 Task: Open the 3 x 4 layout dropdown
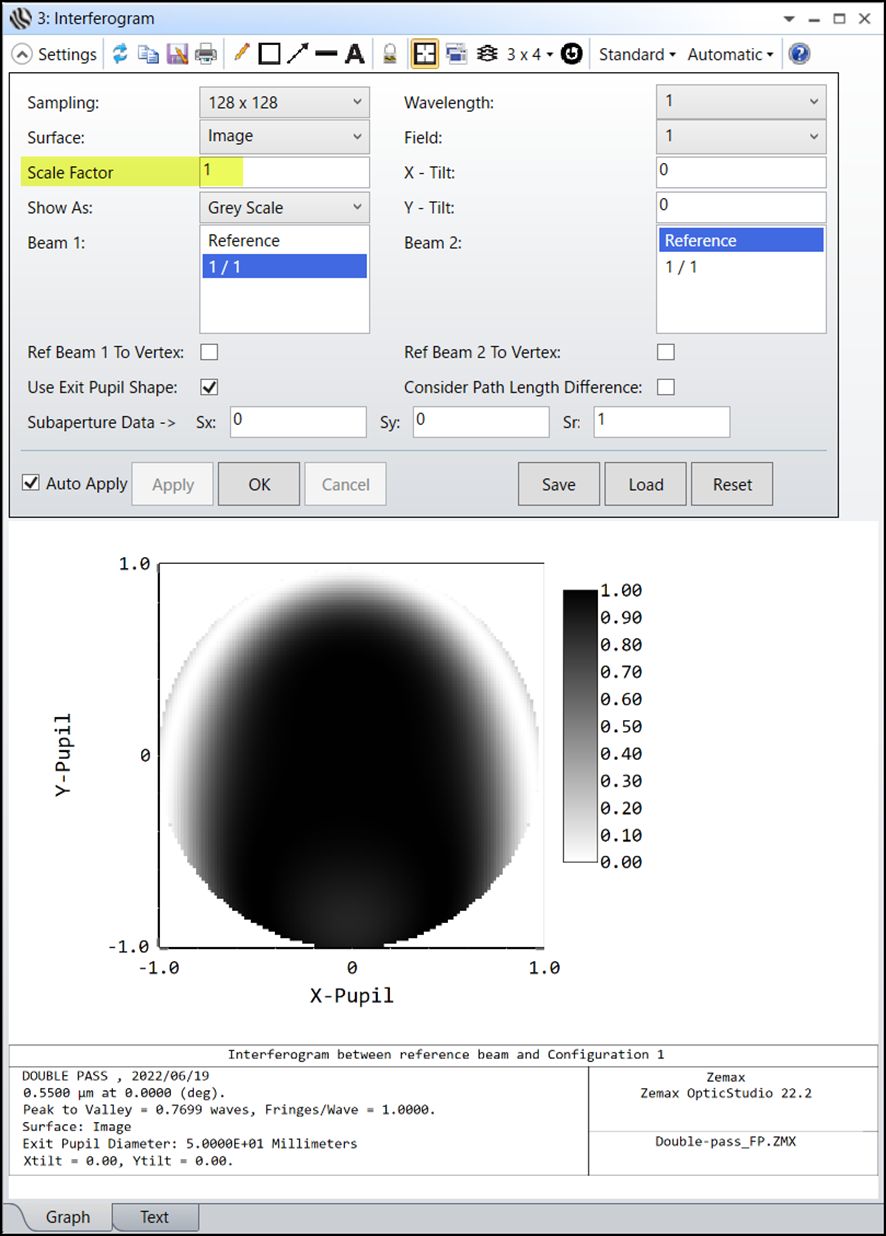pyautogui.click(x=530, y=54)
